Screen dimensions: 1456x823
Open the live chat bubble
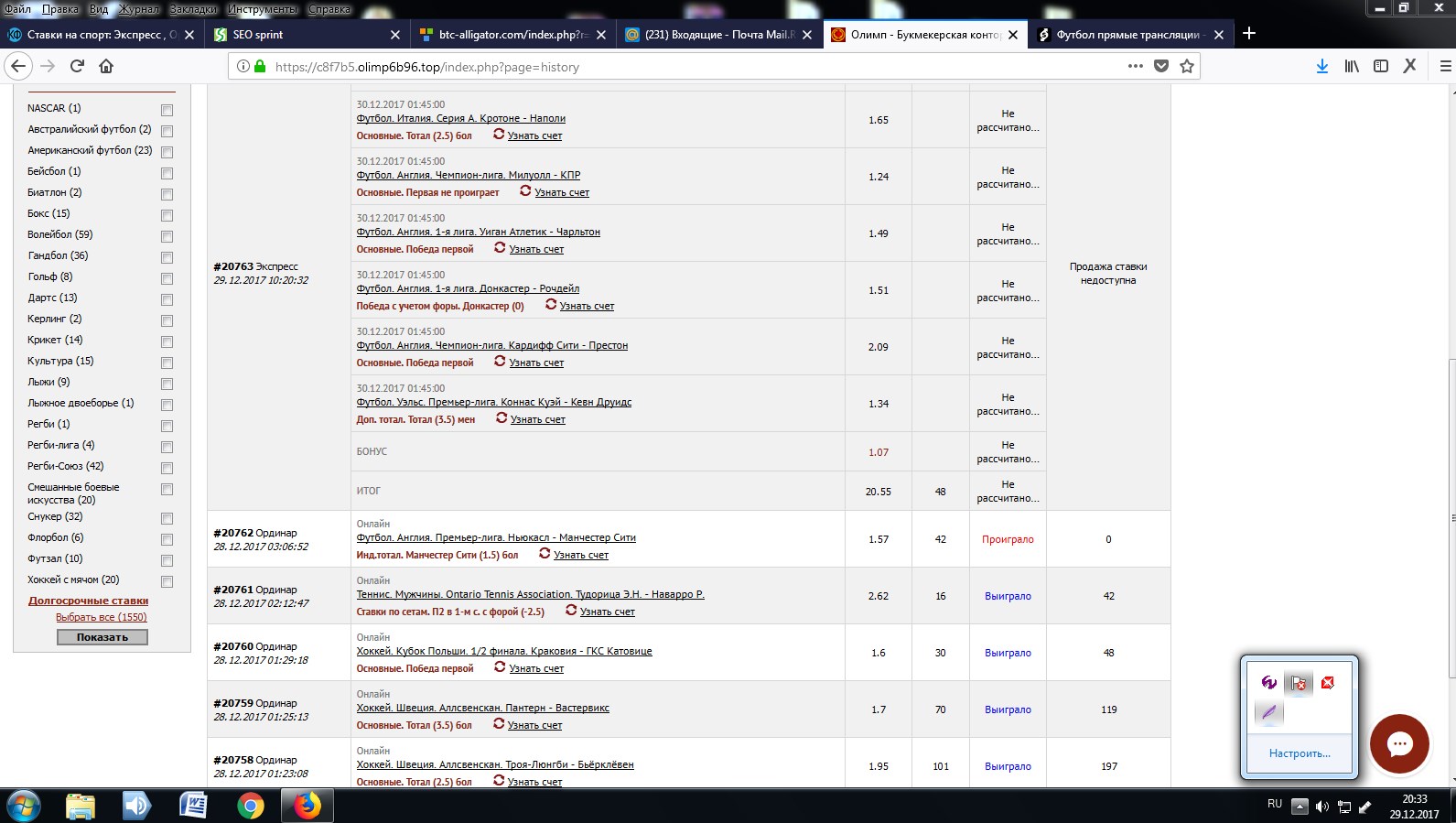(1399, 744)
